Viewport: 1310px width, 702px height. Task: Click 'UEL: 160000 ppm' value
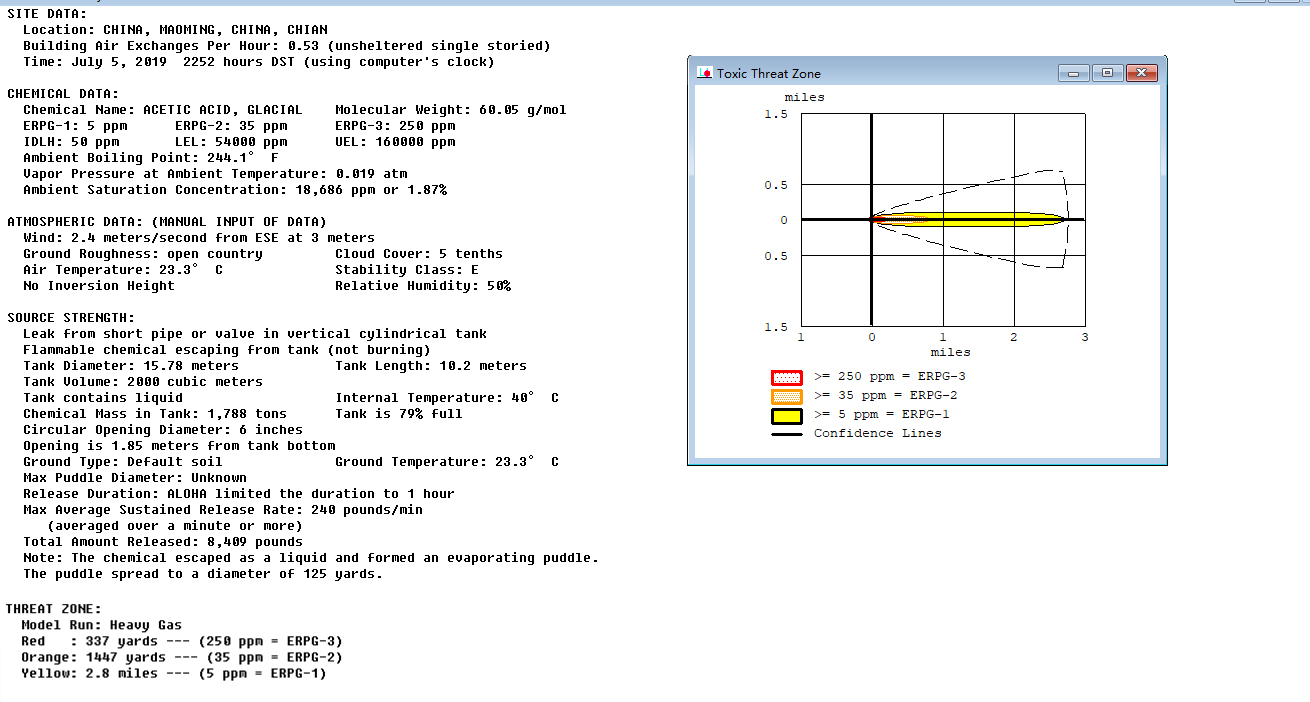(395, 142)
